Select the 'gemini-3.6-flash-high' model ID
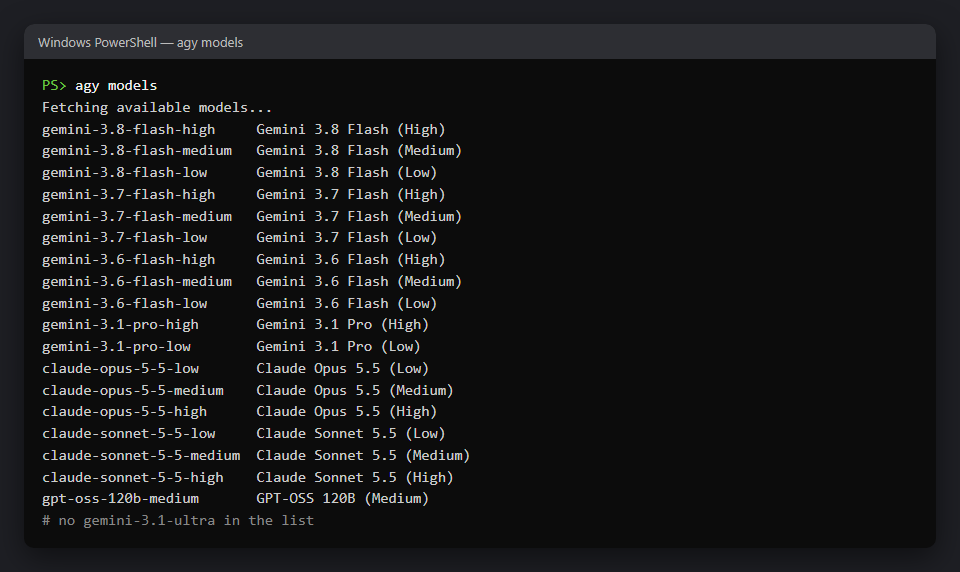Image resolution: width=960 pixels, height=572 pixels. 129,260
